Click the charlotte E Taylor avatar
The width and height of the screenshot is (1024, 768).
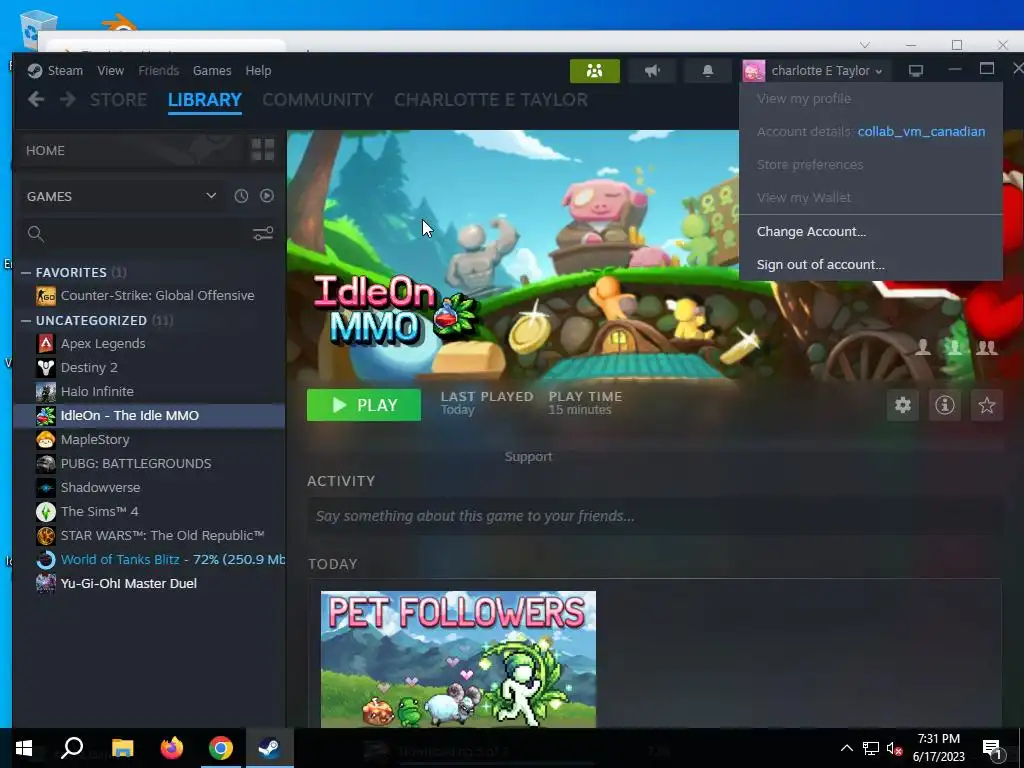[x=754, y=71]
